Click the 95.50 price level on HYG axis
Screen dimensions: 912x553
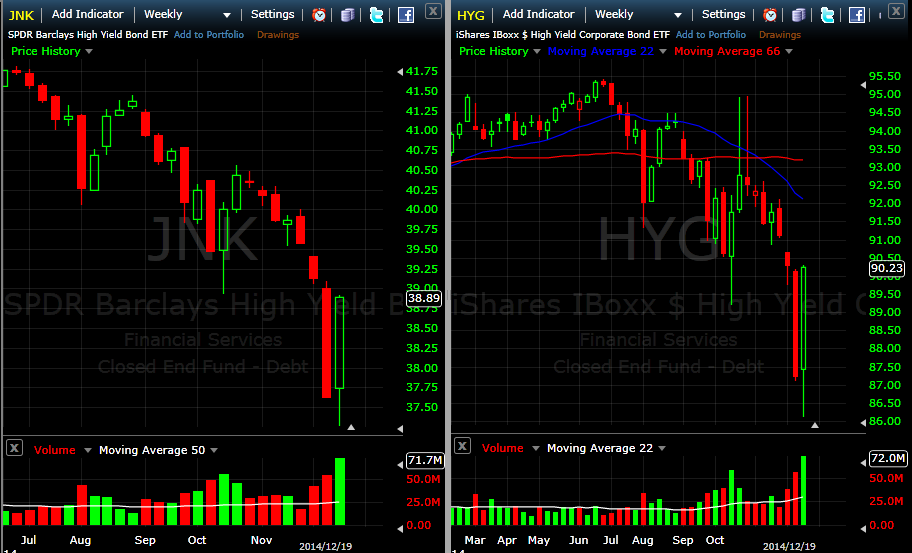coord(885,76)
